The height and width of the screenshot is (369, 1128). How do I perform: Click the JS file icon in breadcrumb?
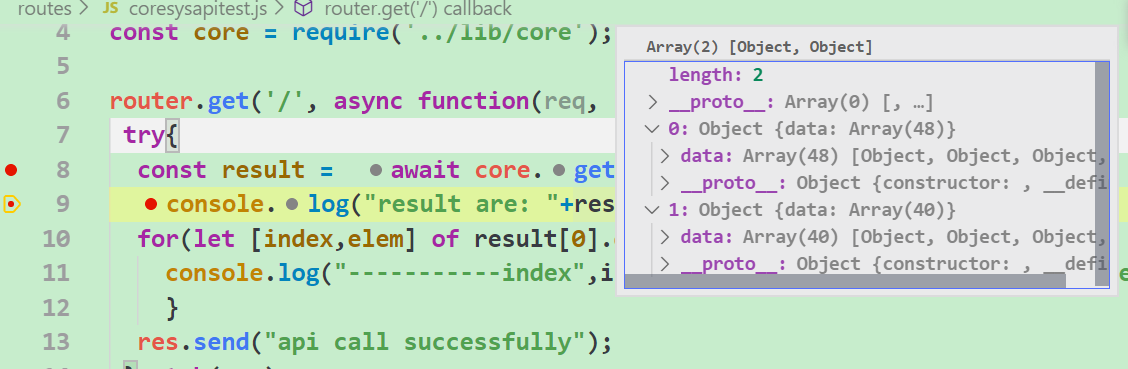111,9
